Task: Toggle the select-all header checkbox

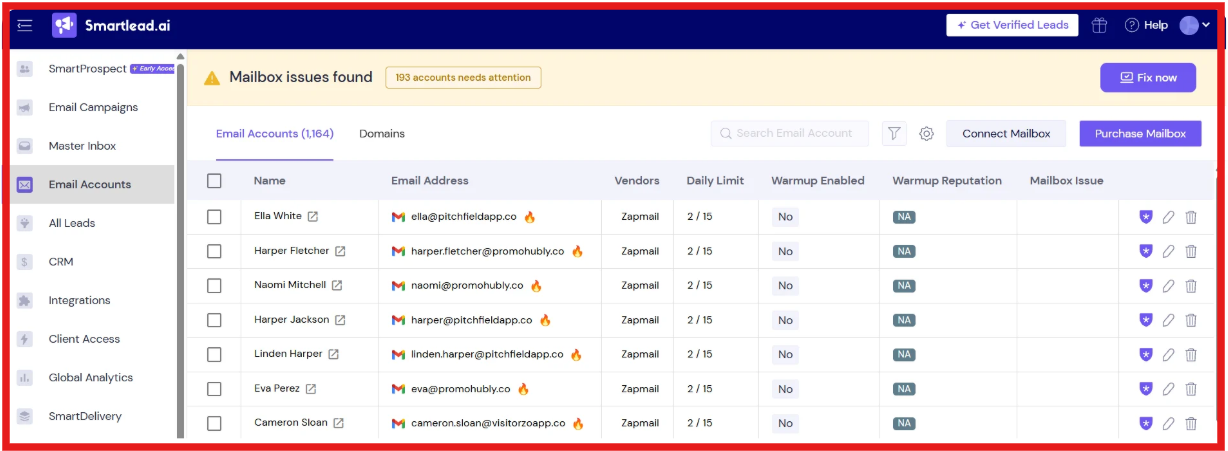Action: (x=214, y=181)
